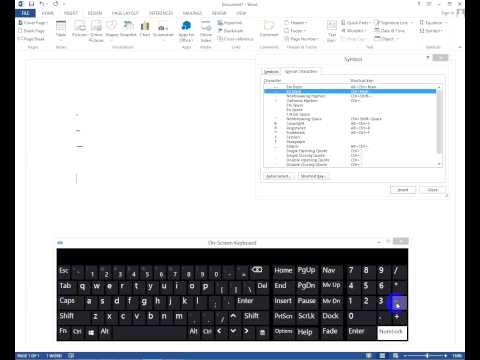The width and height of the screenshot is (480, 360).
Task: Open Apps for Office
Action: click(186, 31)
